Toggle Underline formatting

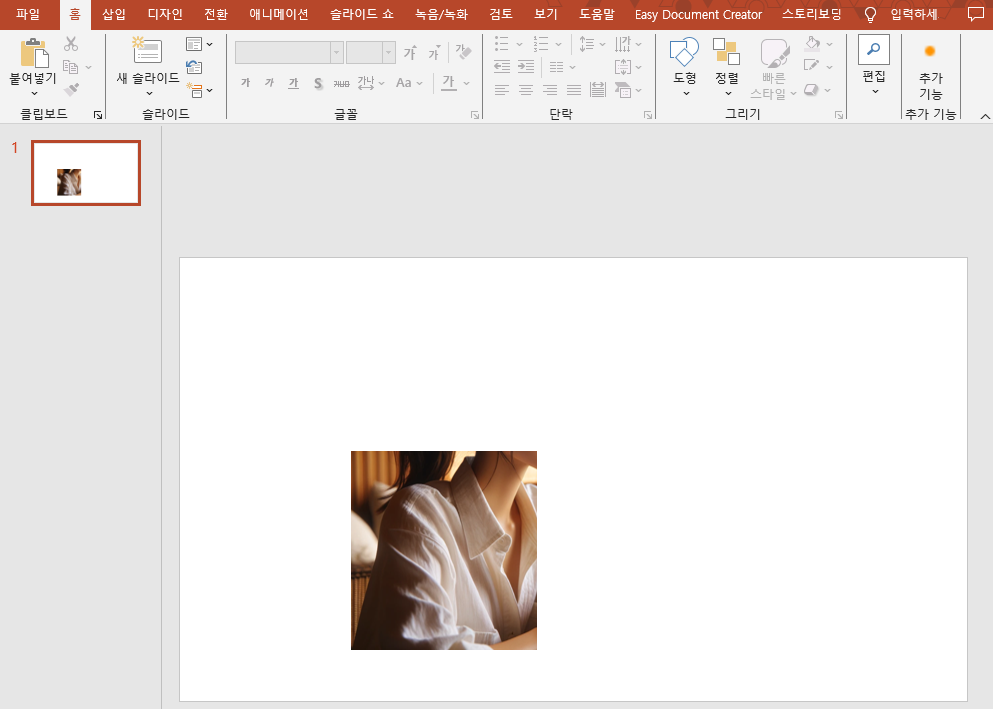[x=293, y=83]
